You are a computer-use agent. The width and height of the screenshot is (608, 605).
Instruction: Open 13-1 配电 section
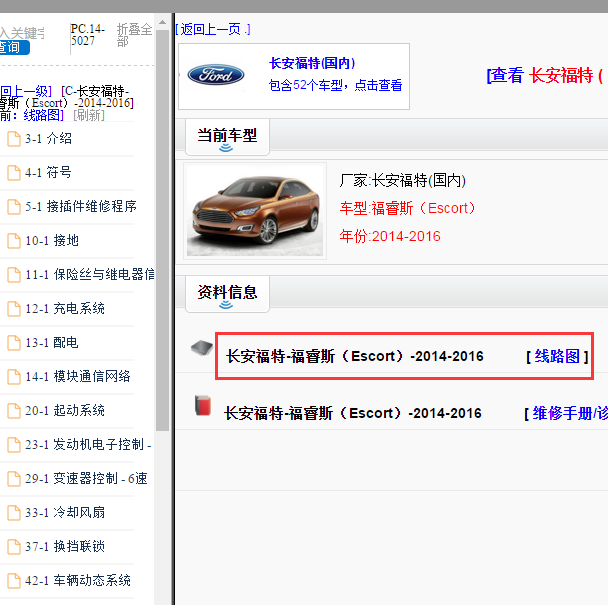tap(52, 343)
